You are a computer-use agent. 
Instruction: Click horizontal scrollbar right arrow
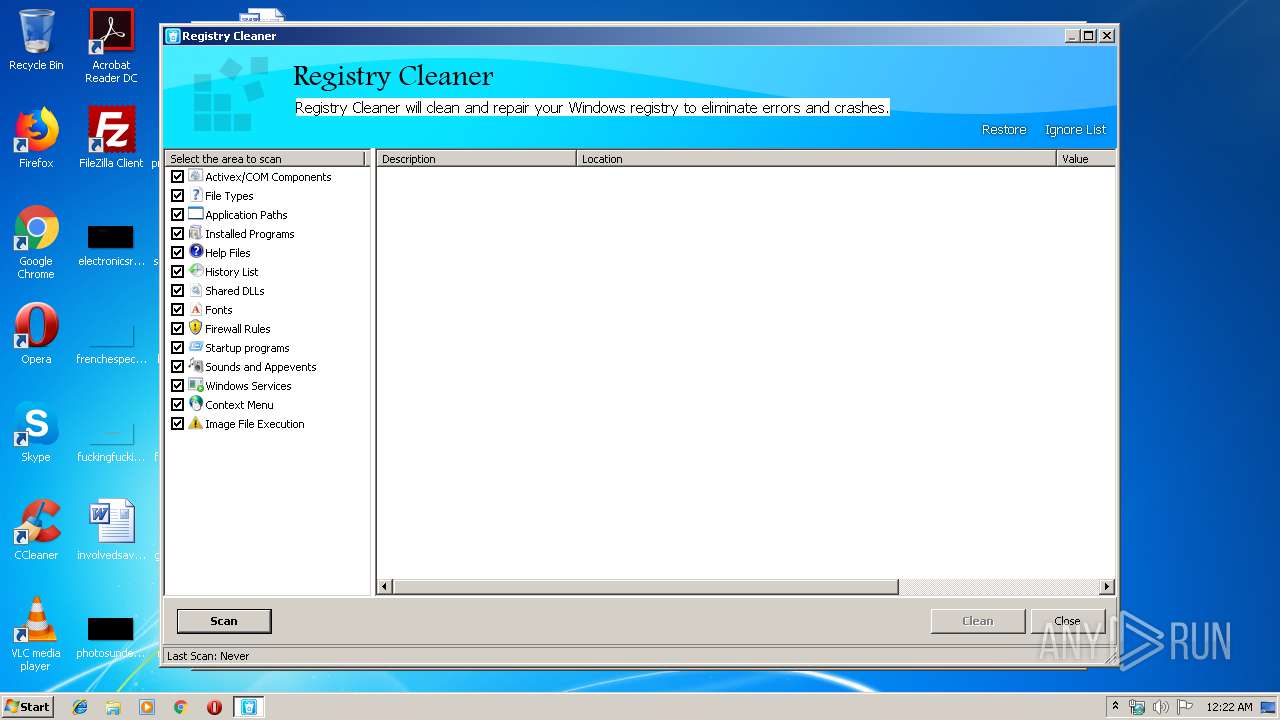pyautogui.click(x=1106, y=587)
